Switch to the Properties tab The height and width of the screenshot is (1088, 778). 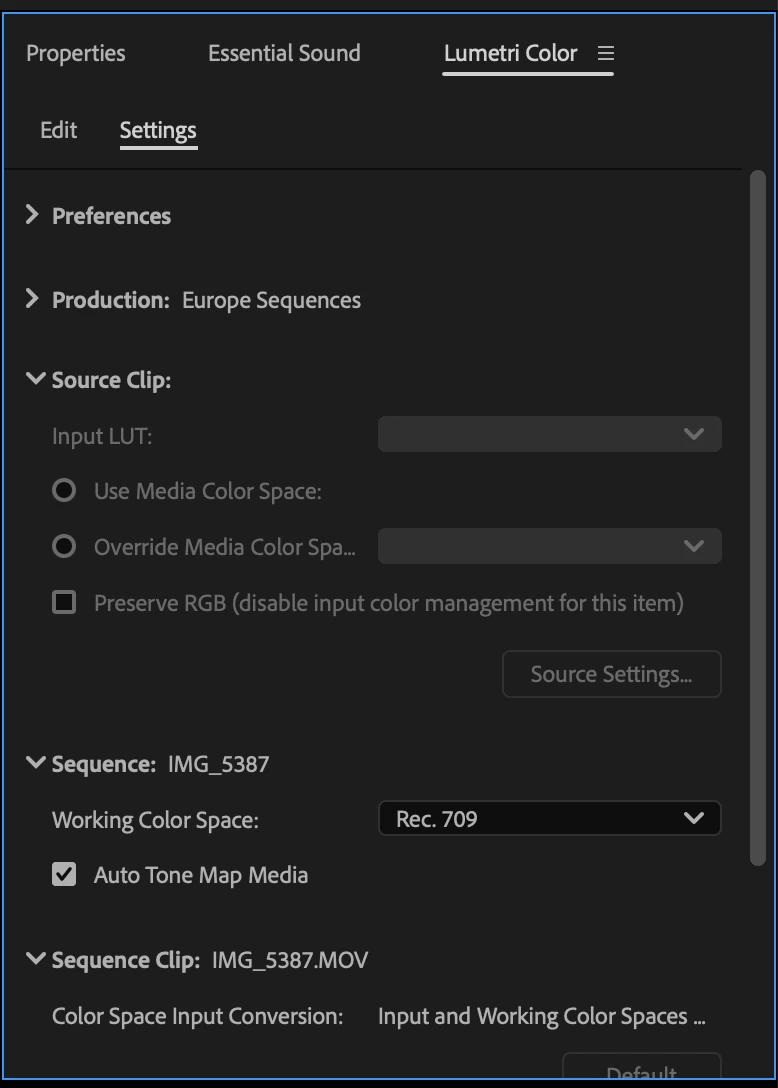[76, 53]
